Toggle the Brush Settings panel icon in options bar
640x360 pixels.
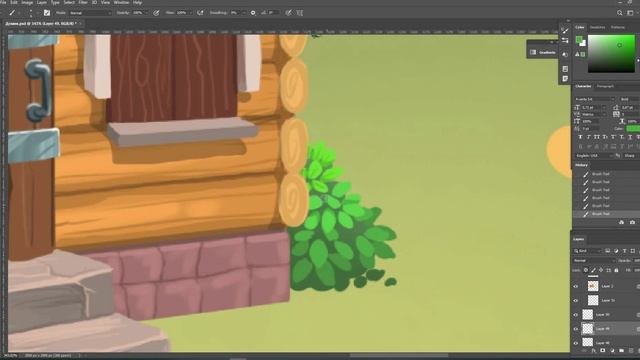point(47,13)
